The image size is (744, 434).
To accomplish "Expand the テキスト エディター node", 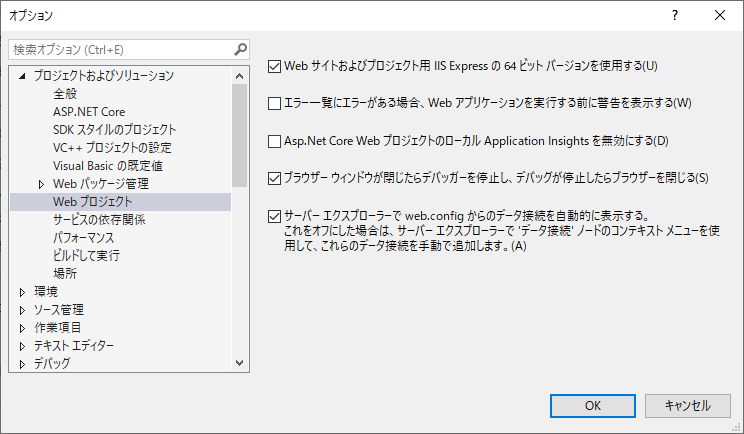I will [22, 346].
